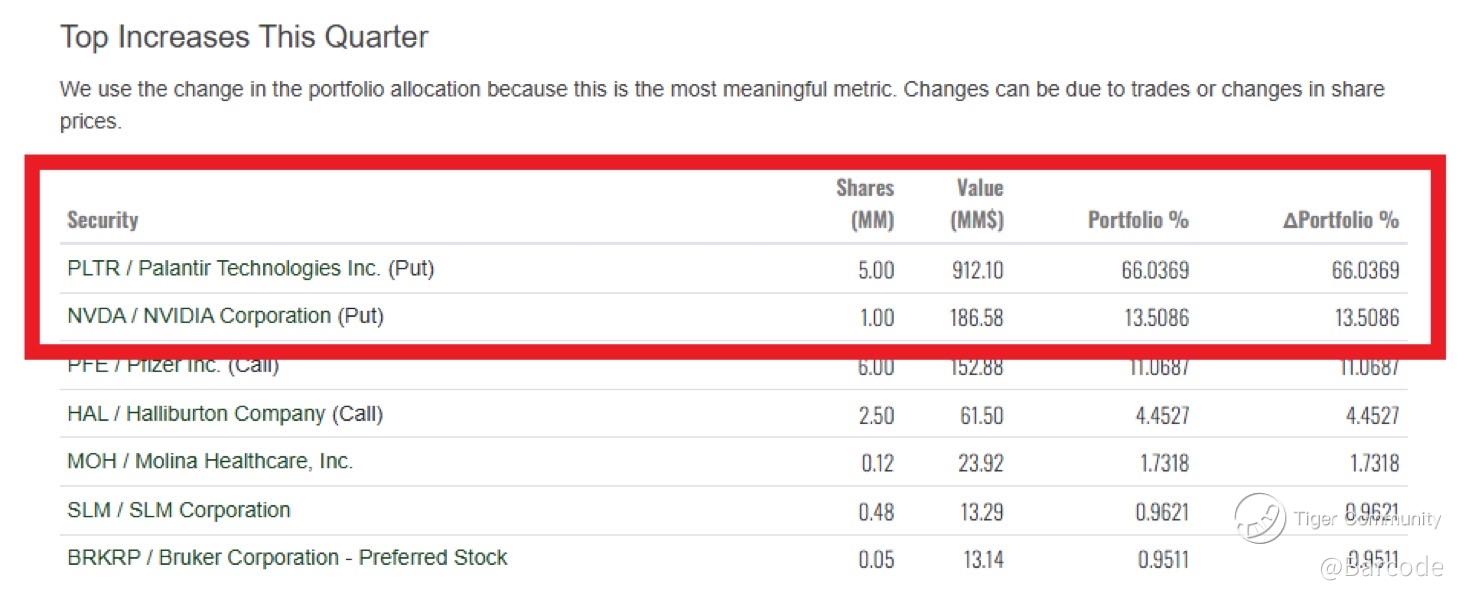Select the 912.10 value cell for Palantir
The height and width of the screenshot is (600, 1472).
[x=975, y=270]
